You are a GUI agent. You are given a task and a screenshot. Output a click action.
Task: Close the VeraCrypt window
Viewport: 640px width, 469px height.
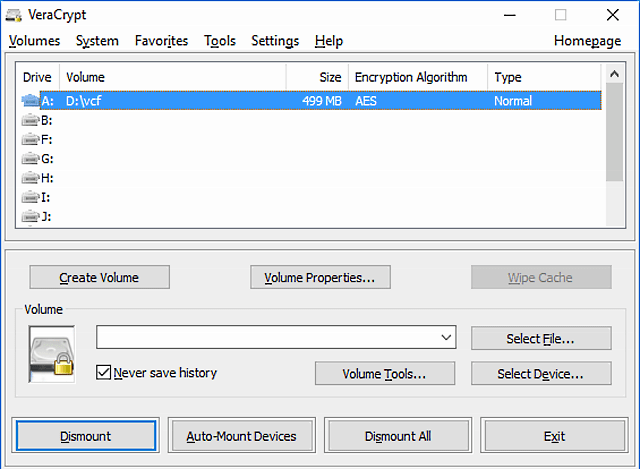pos(613,15)
